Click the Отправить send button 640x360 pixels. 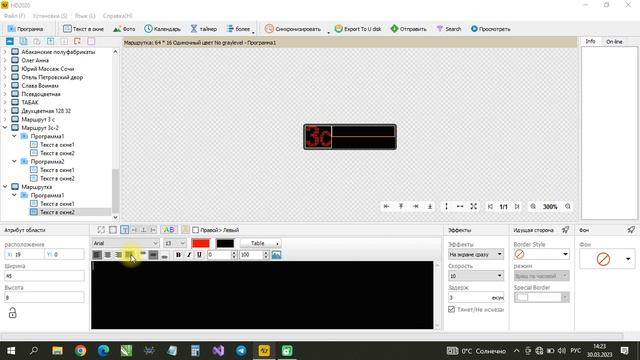(409, 29)
